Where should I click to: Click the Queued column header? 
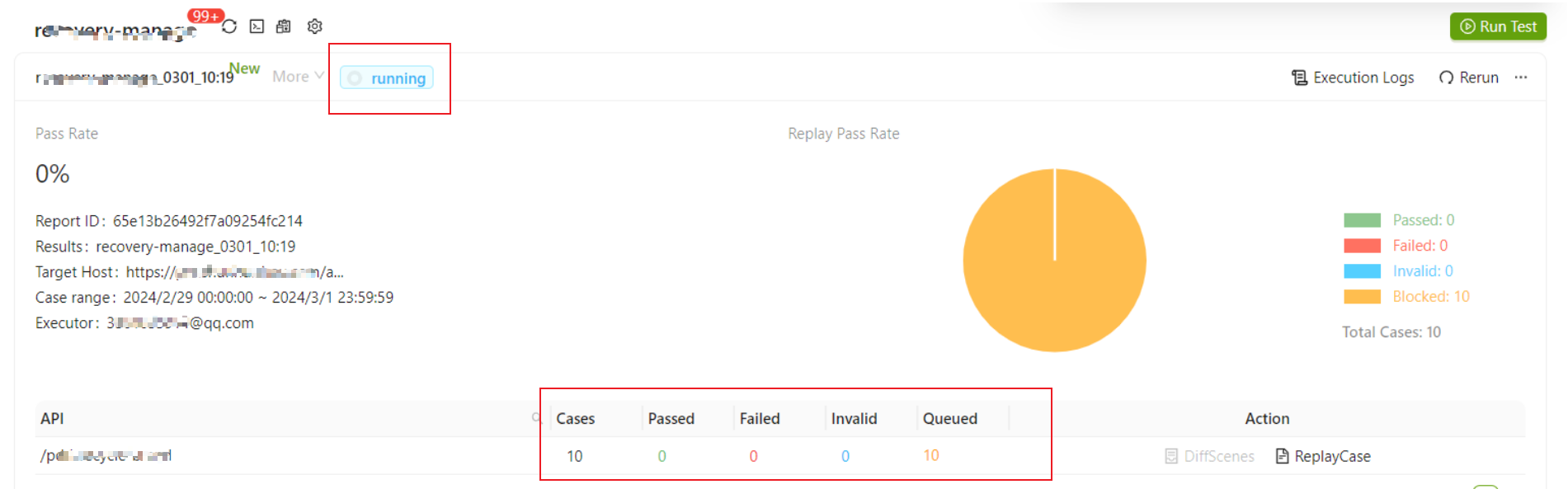coord(949,419)
